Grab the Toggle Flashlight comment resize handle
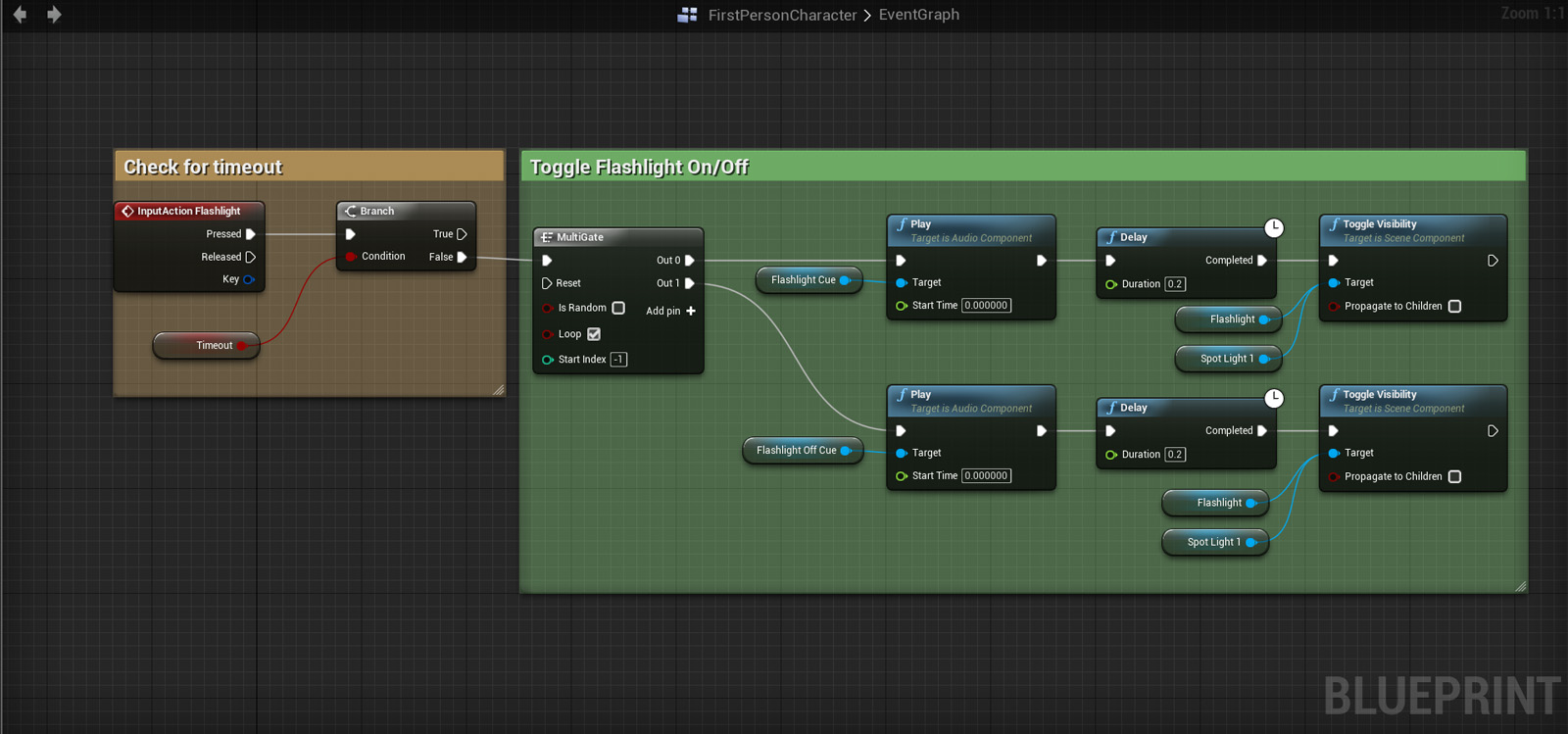1568x734 pixels. point(1520,586)
